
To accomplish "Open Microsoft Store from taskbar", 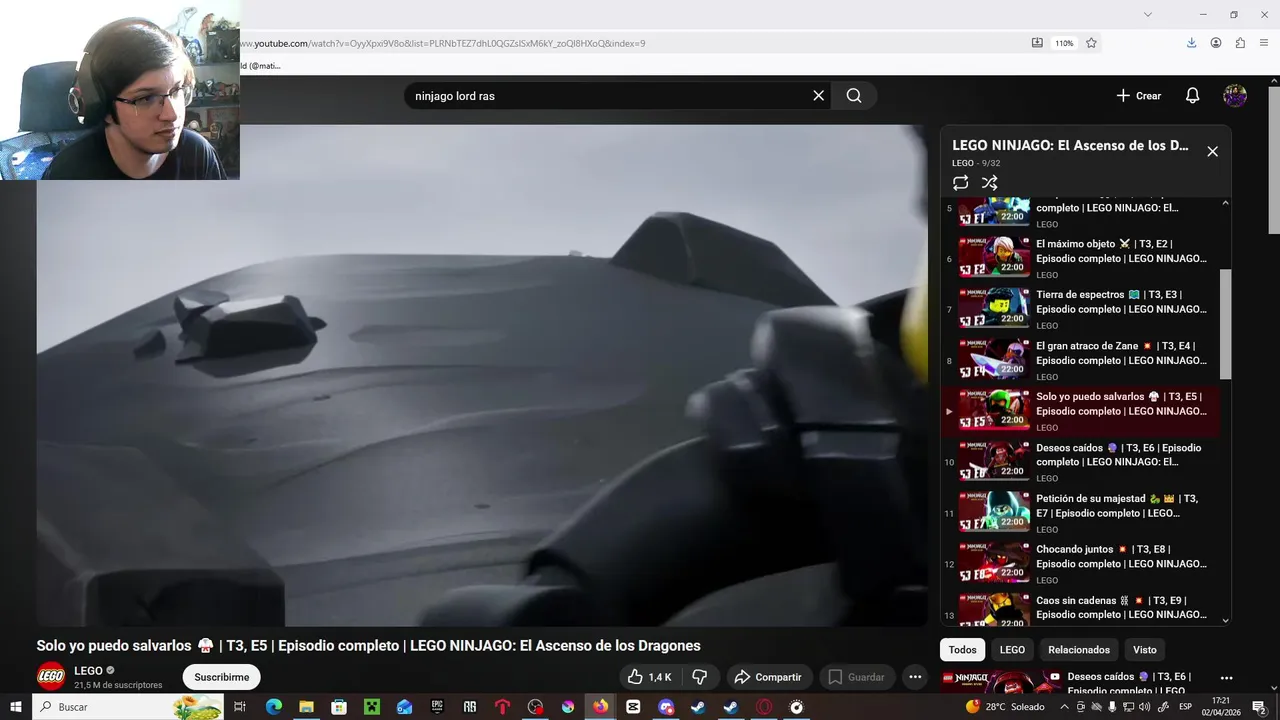I will click(x=339, y=706).
